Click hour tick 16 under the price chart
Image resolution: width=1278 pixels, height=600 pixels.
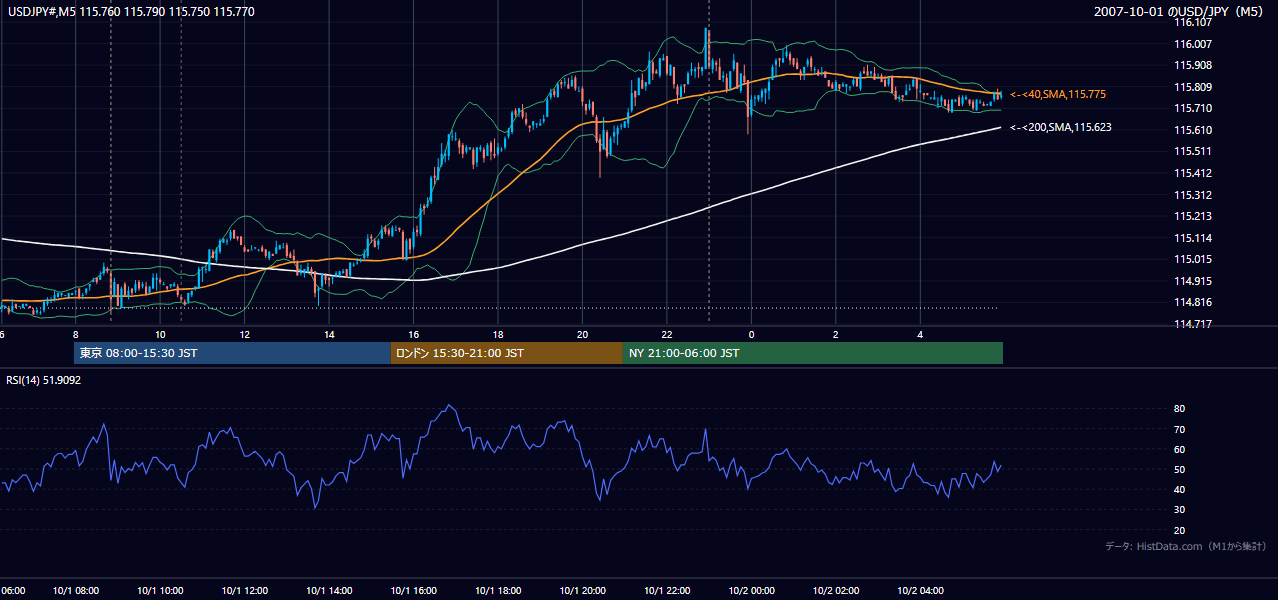[413, 334]
